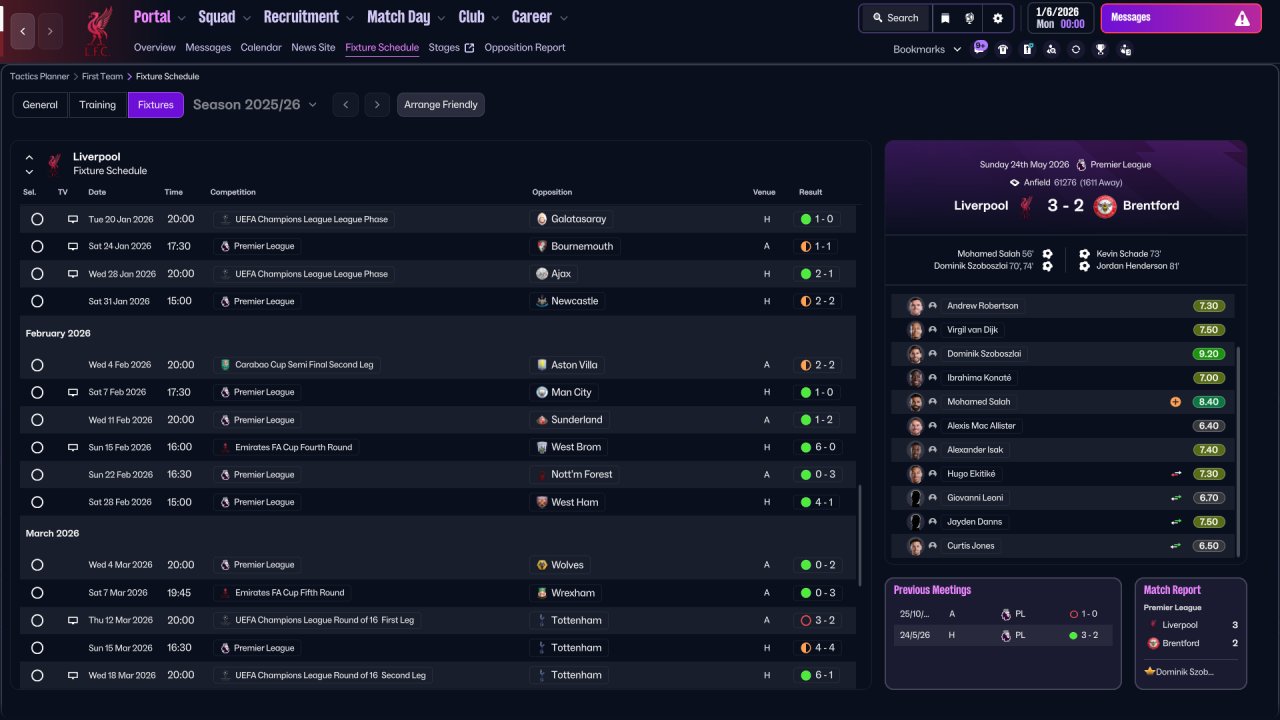Open the Recruitment dropdown menu
The height and width of the screenshot is (720, 1280).
coord(309,17)
